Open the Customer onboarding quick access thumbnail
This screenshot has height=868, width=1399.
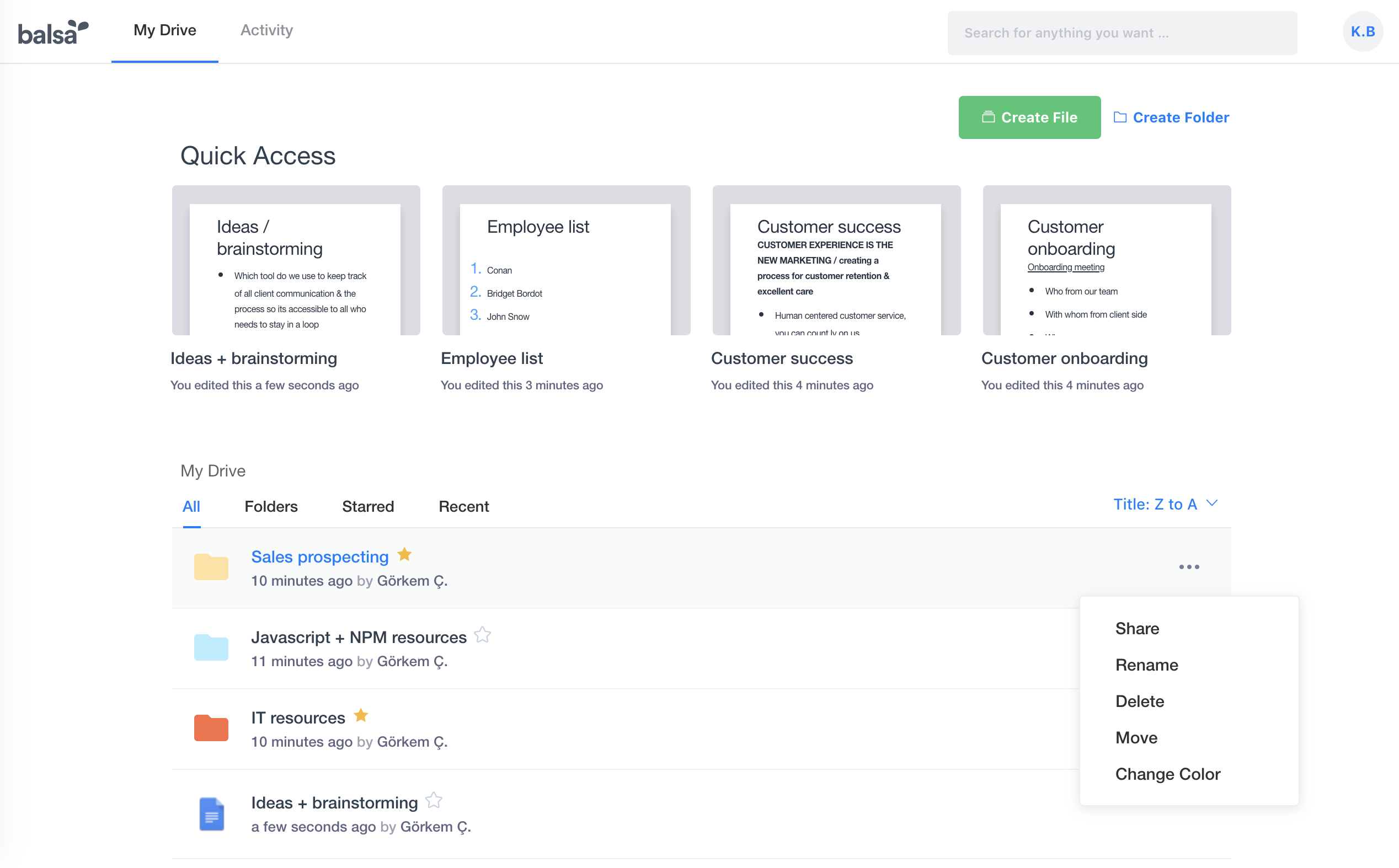pos(1107,260)
